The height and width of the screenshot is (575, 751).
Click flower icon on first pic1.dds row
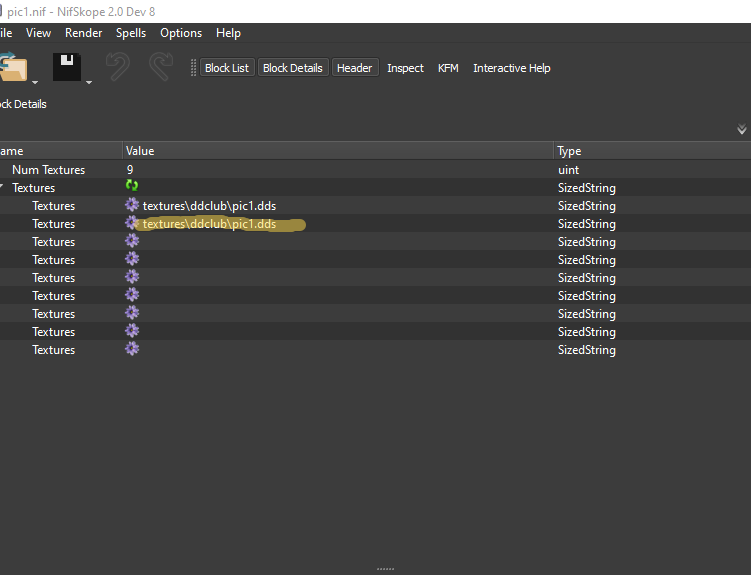(x=132, y=205)
